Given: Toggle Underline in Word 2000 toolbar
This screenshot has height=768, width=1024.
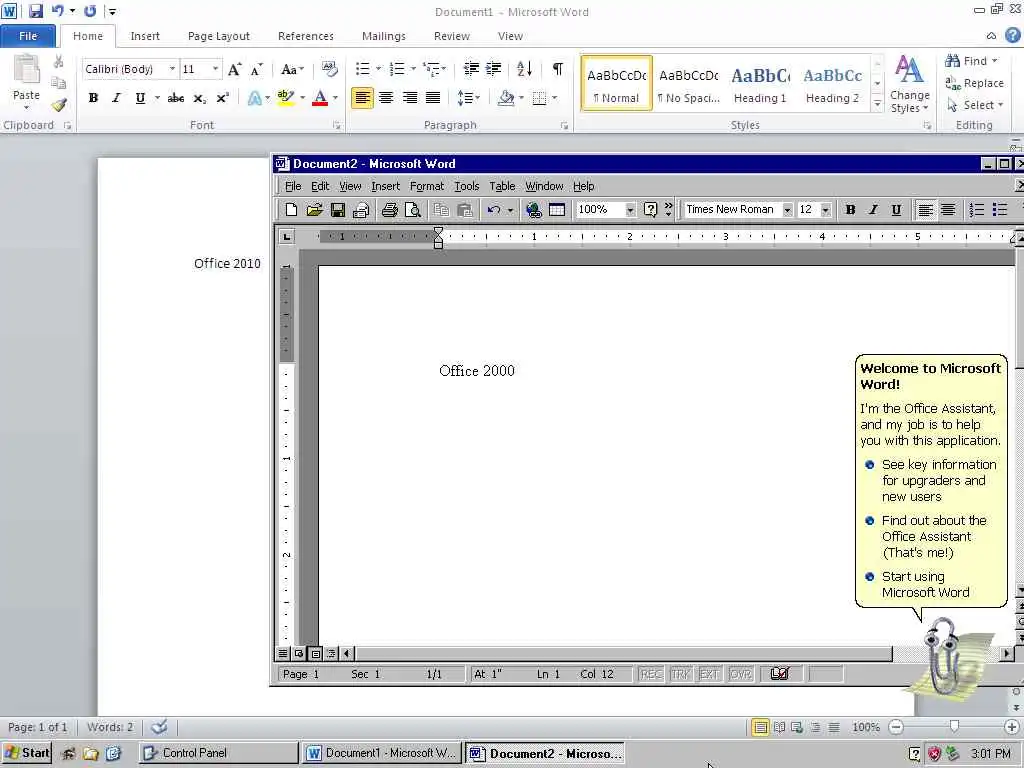Looking at the screenshot, I should tap(896, 210).
